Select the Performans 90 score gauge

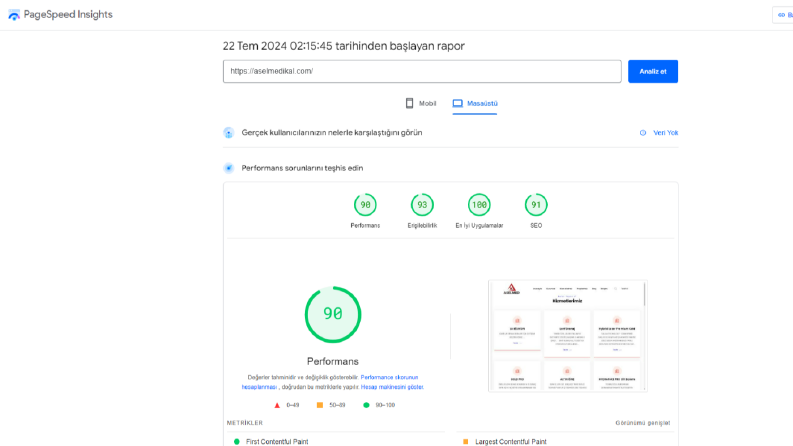coord(365,205)
